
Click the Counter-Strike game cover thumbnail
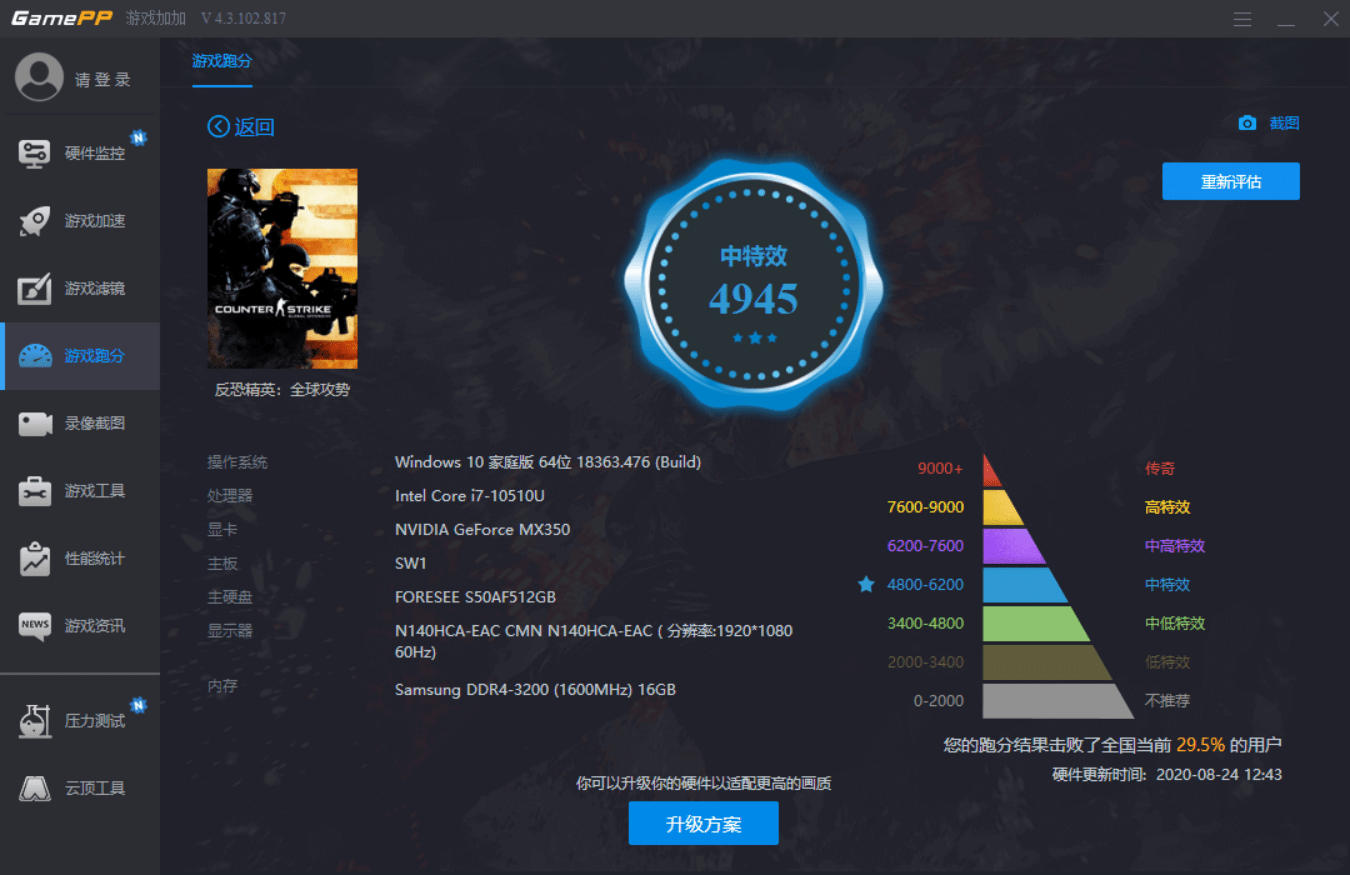(282, 268)
